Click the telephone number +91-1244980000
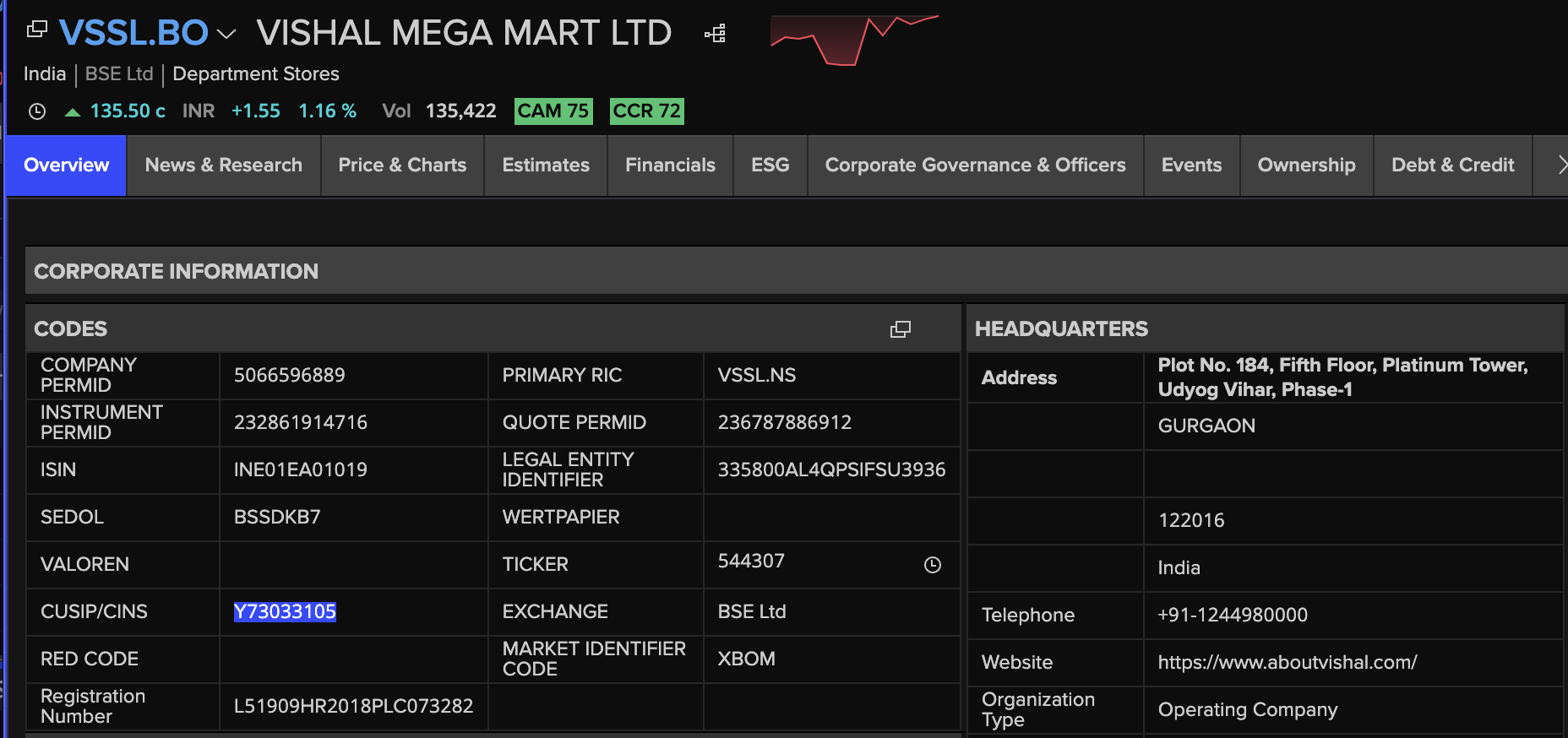This screenshot has width=1568, height=738. [x=1233, y=615]
